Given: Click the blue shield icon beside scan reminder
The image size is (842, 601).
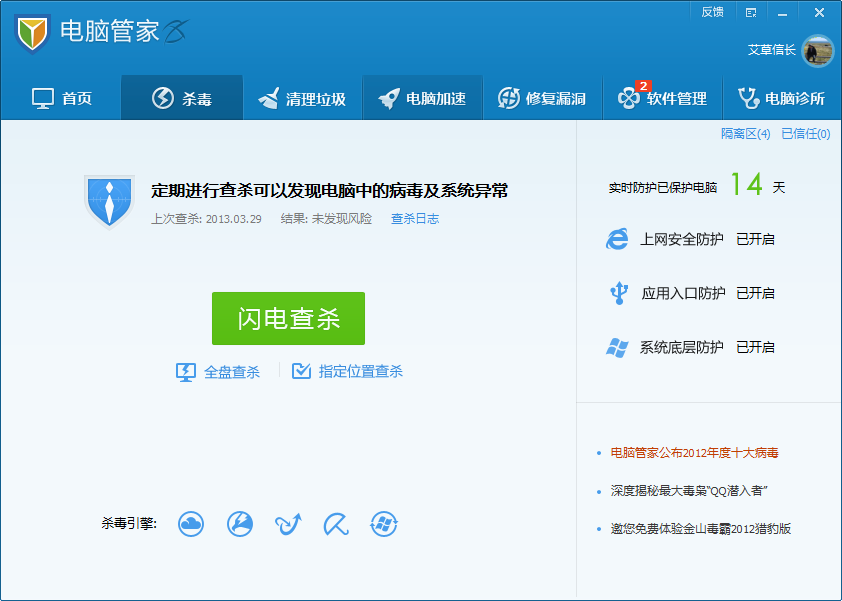Looking at the screenshot, I should pyautogui.click(x=109, y=201).
